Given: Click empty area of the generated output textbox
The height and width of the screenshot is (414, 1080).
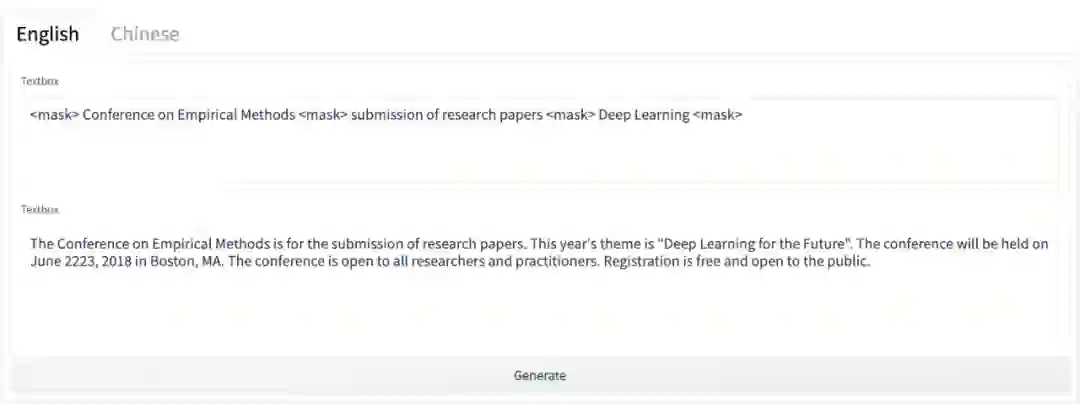Looking at the screenshot, I should tap(540, 310).
